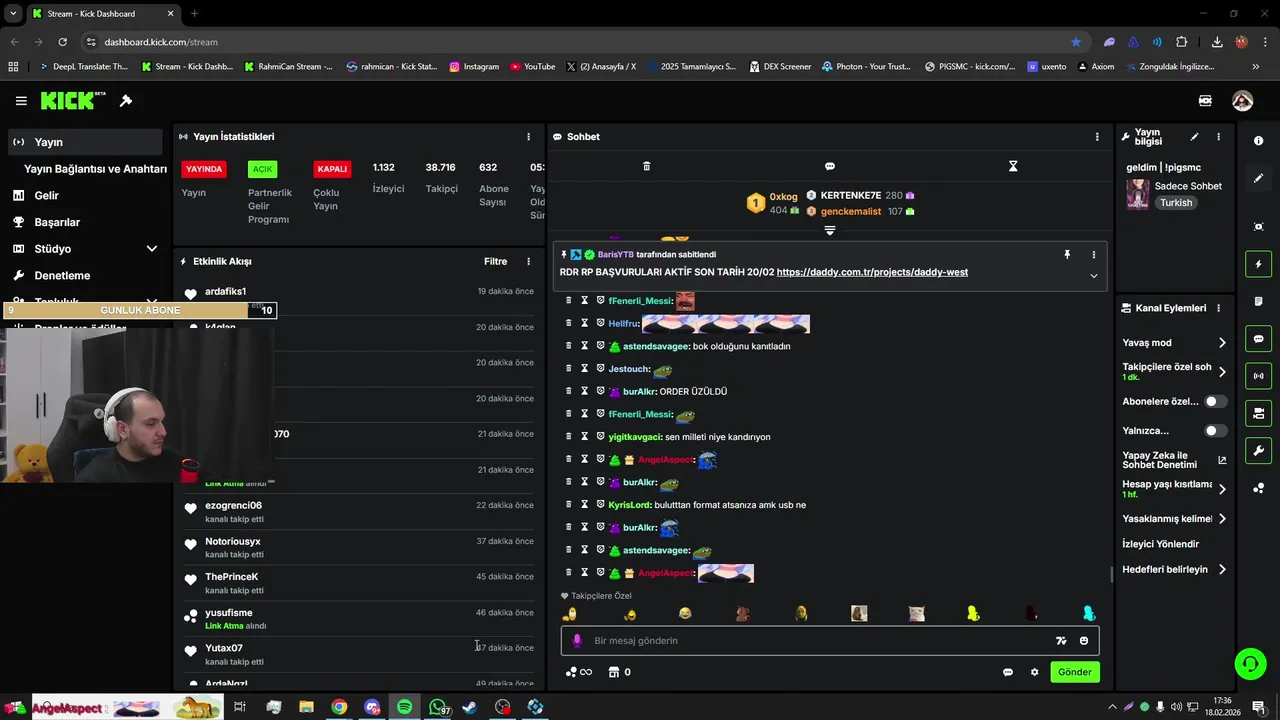The width and height of the screenshot is (1280, 720).
Task: Open Hesap yaşı kısıtlaması options
Action: (x=1174, y=489)
